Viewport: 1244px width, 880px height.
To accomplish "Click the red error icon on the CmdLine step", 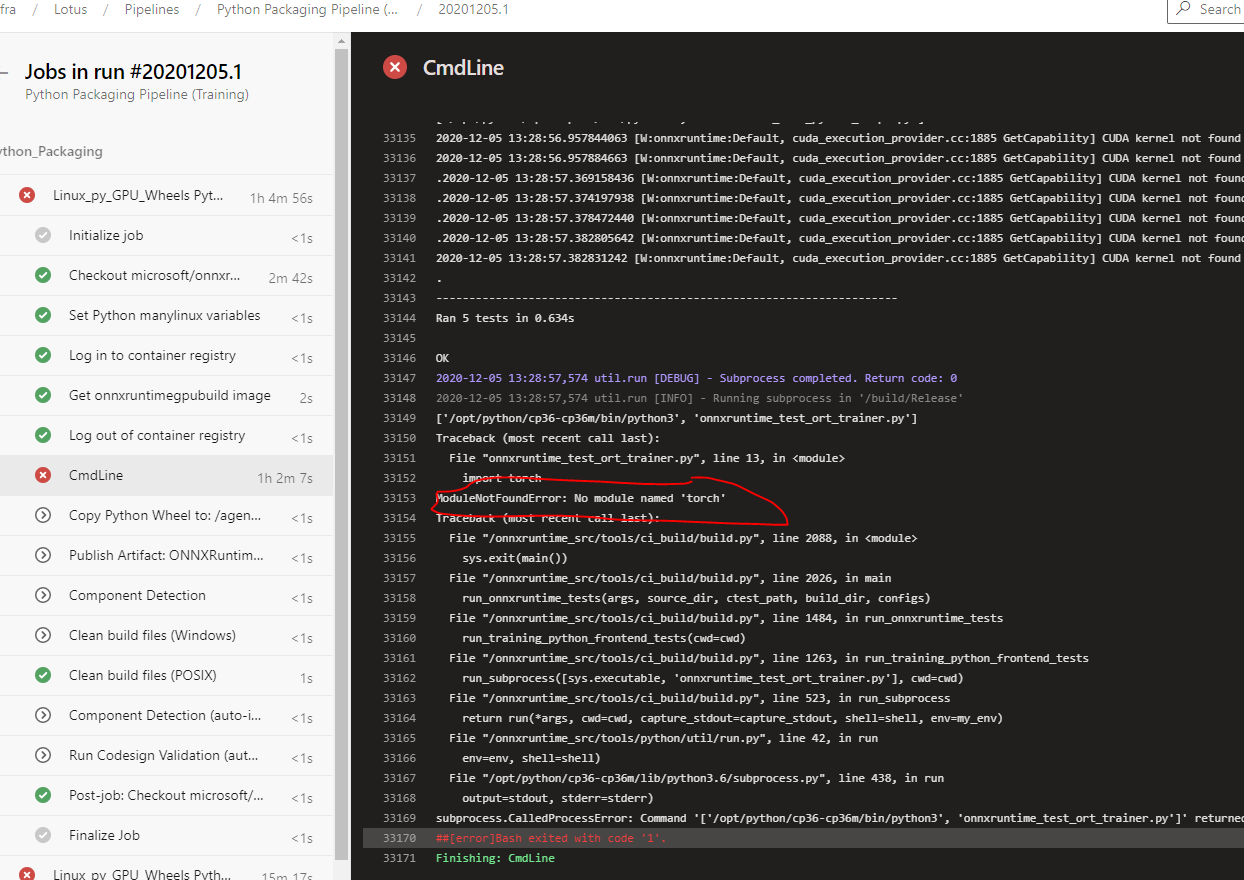I will pos(42,475).
